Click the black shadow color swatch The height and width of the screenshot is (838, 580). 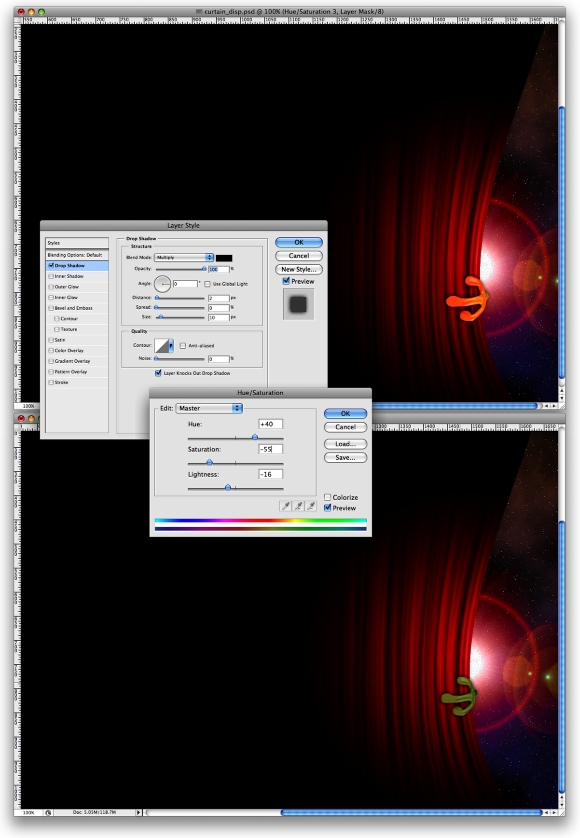[x=224, y=258]
